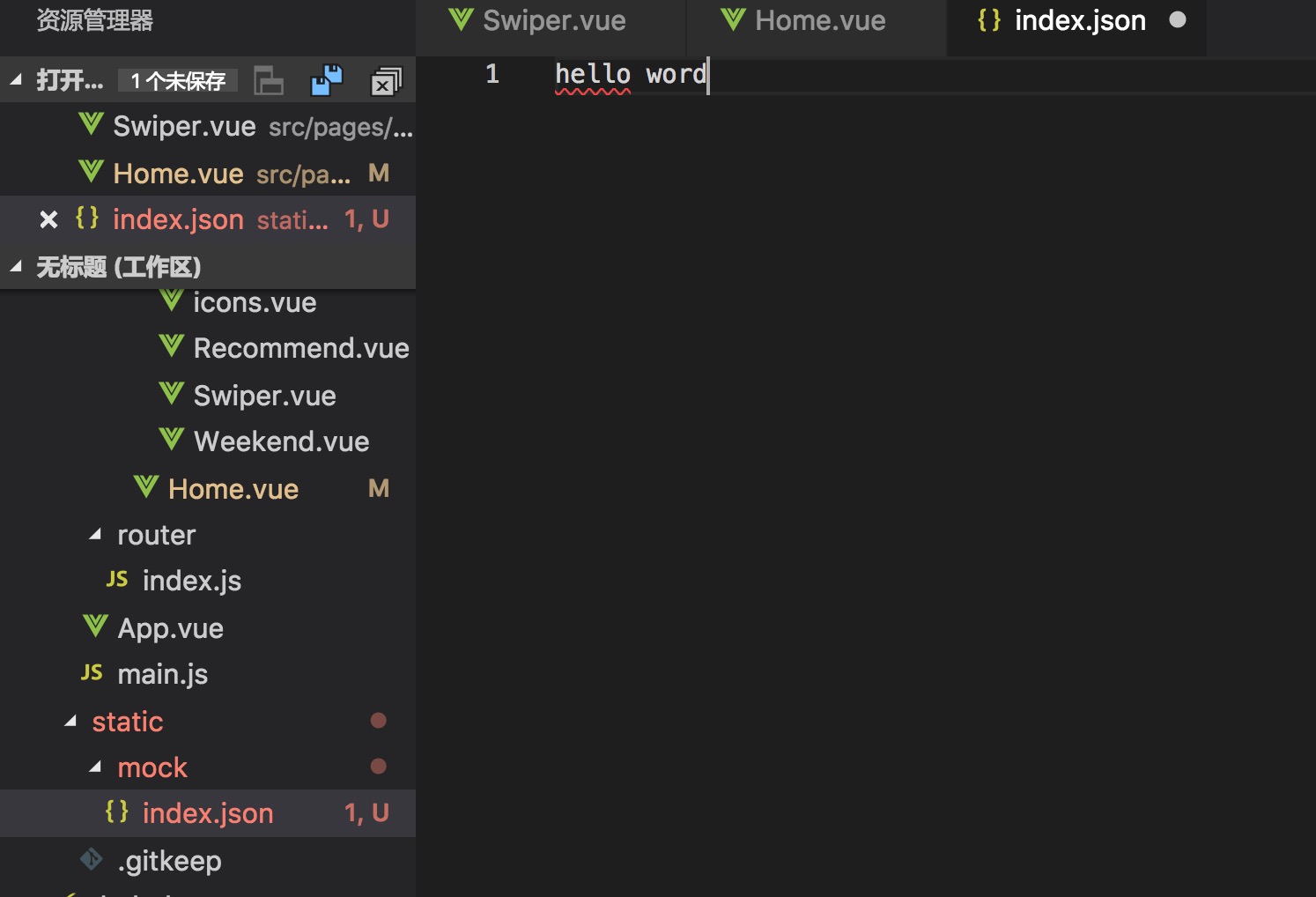Viewport: 1316px width, 897px height.
Task: Collapse the mock folder
Action: [x=95, y=767]
